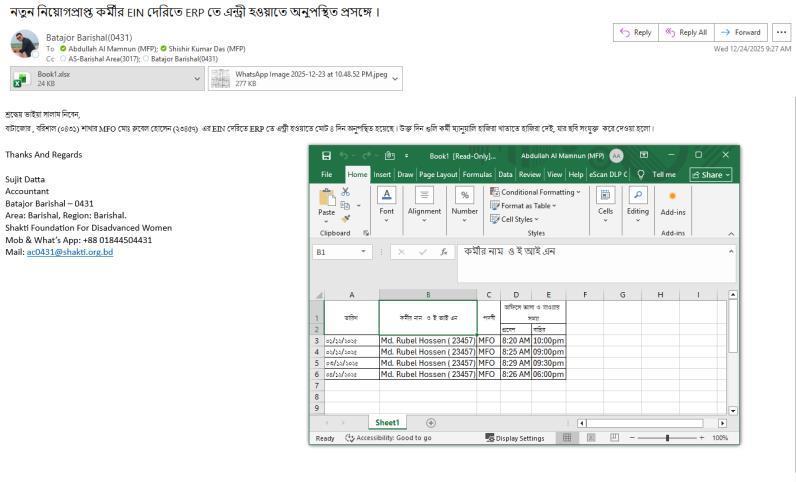The width and height of the screenshot is (796, 482).
Task: Click the Paste icon in Clipboard group
Action: click(326, 200)
